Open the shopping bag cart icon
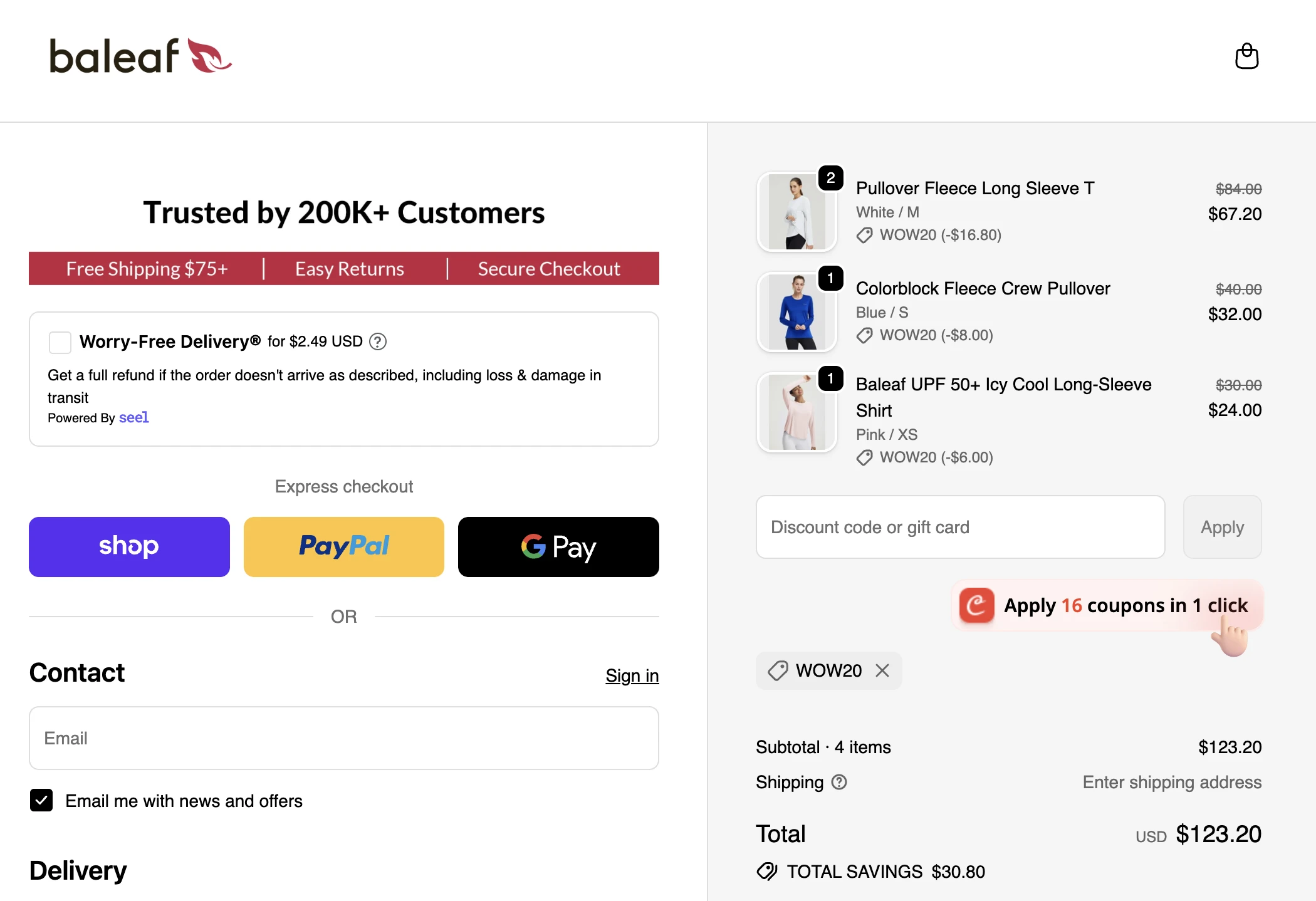 [x=1246, y=56]
